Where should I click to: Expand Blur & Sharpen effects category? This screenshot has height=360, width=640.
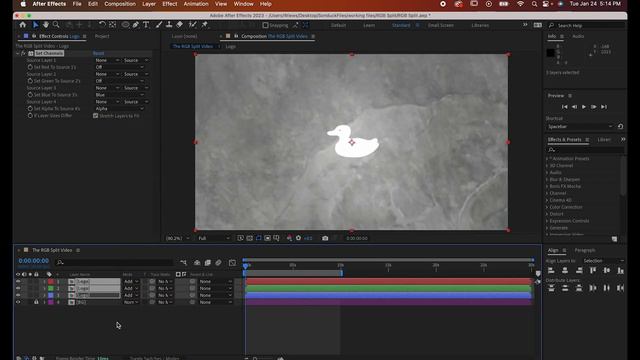(x=547, y=179)
